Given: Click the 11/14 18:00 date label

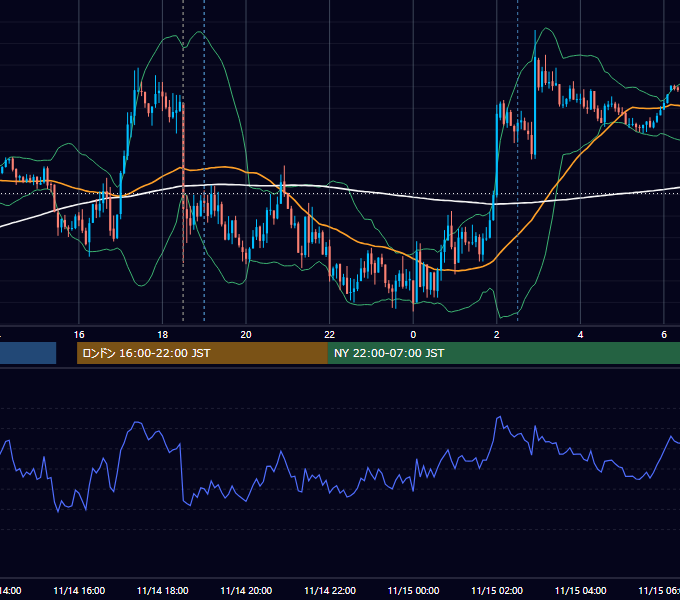Looking at the screenshot, I should [163, 591].
